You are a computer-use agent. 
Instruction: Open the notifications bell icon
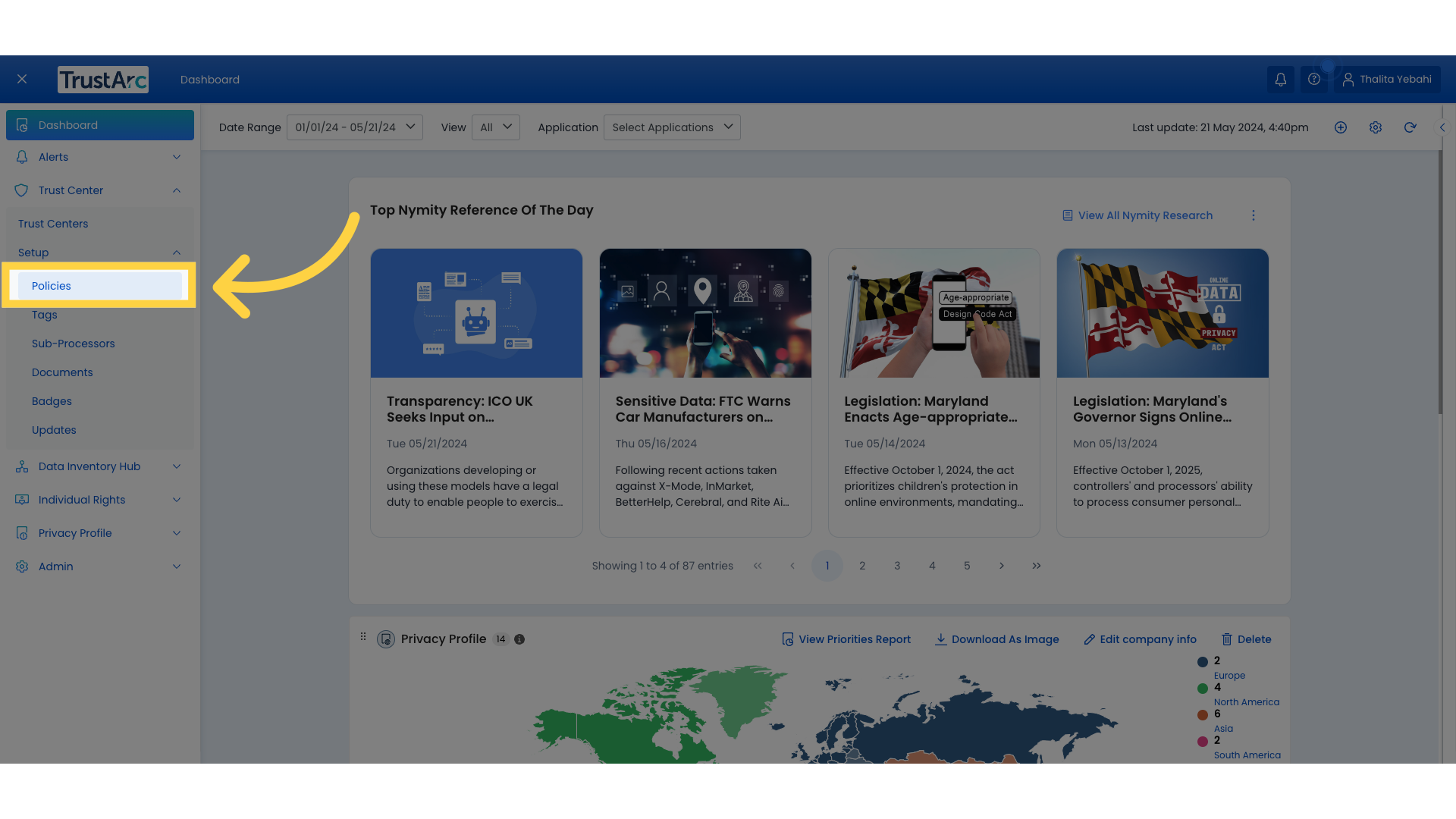tap(1281, 80)
